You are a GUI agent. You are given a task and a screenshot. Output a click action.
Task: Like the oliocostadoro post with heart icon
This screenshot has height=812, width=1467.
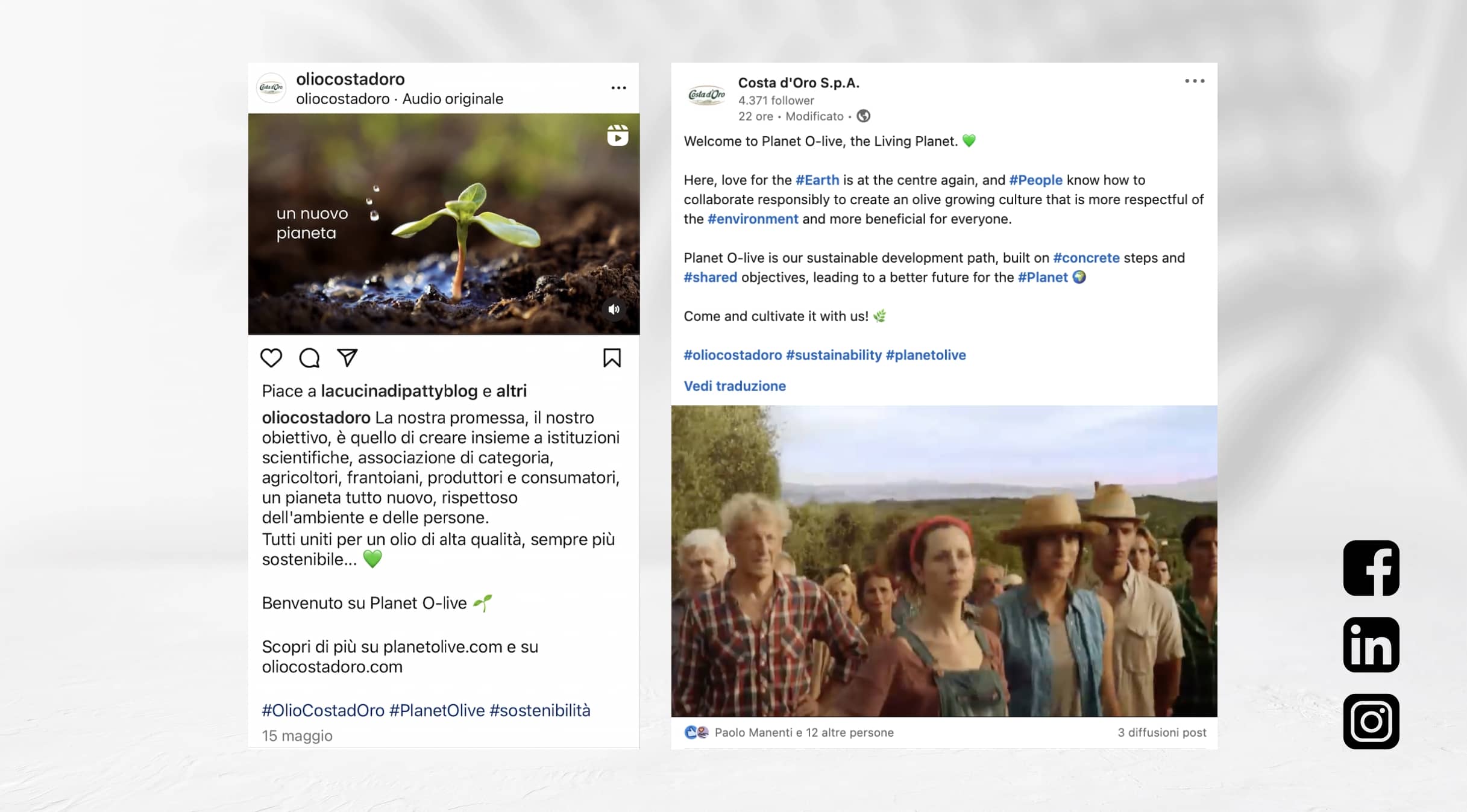271,358
